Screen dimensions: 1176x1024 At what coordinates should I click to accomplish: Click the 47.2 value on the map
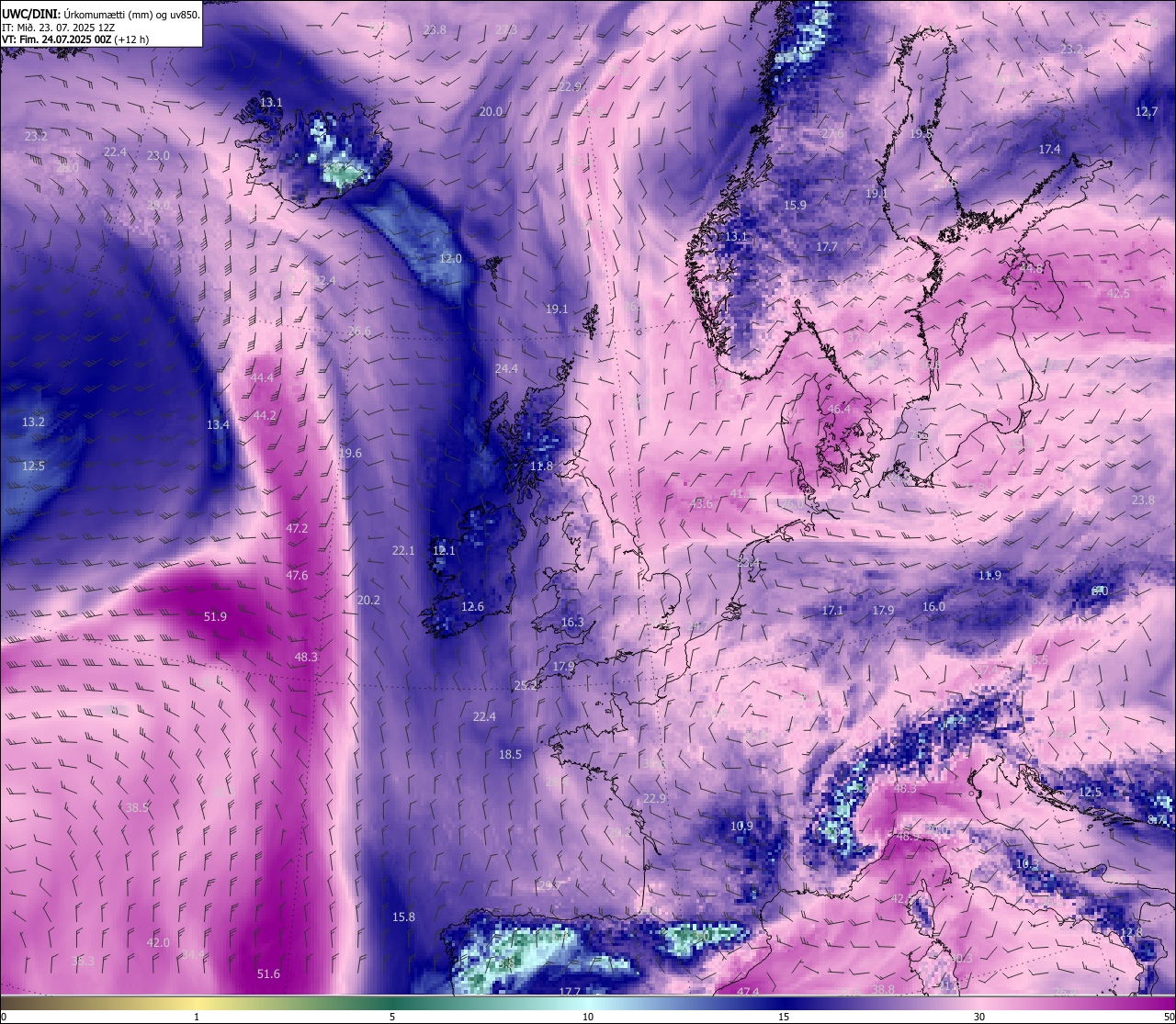tap(297, 528)
